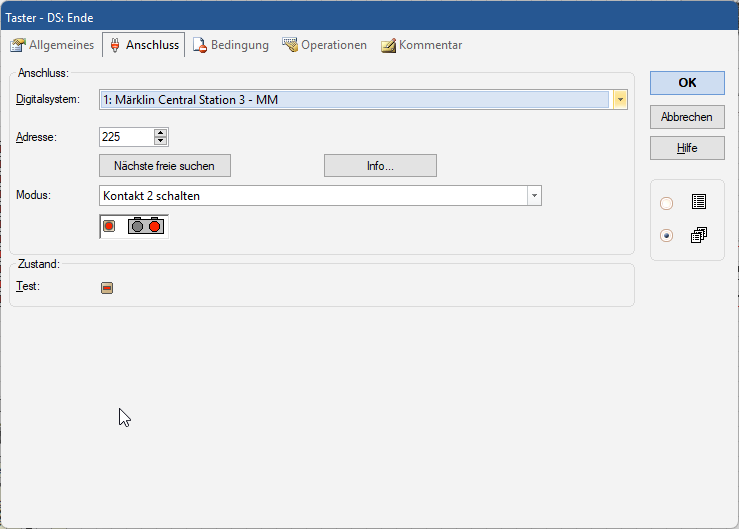Click the Kommentar notepad icon
The image size is (739, 529).
pos(388,45)
